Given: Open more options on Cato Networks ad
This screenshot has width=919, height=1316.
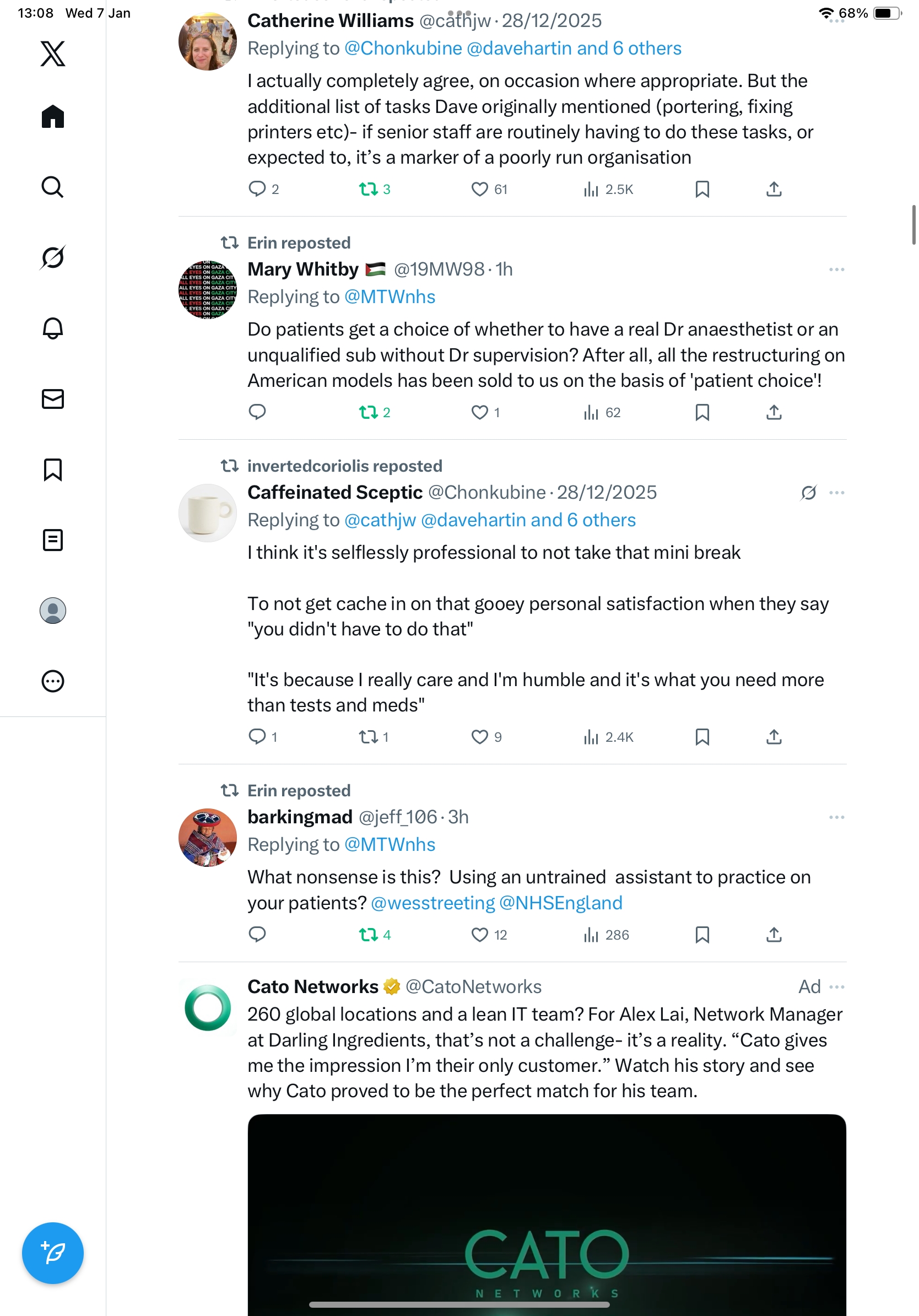Looking at the screenshot, I should (x=836, y=986).
